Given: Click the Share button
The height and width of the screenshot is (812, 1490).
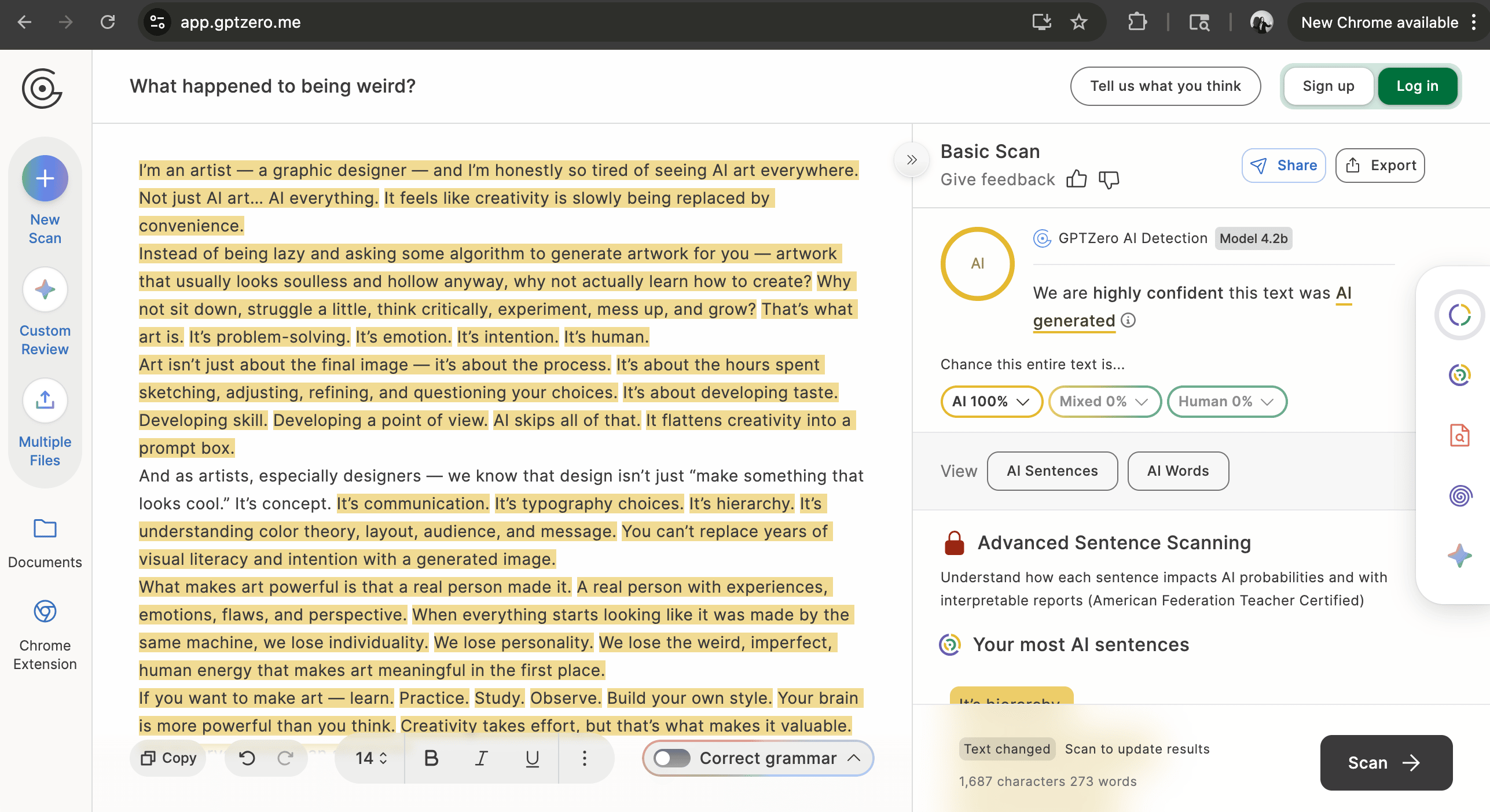Looking at the screenshot, I should pos(1284,166).
